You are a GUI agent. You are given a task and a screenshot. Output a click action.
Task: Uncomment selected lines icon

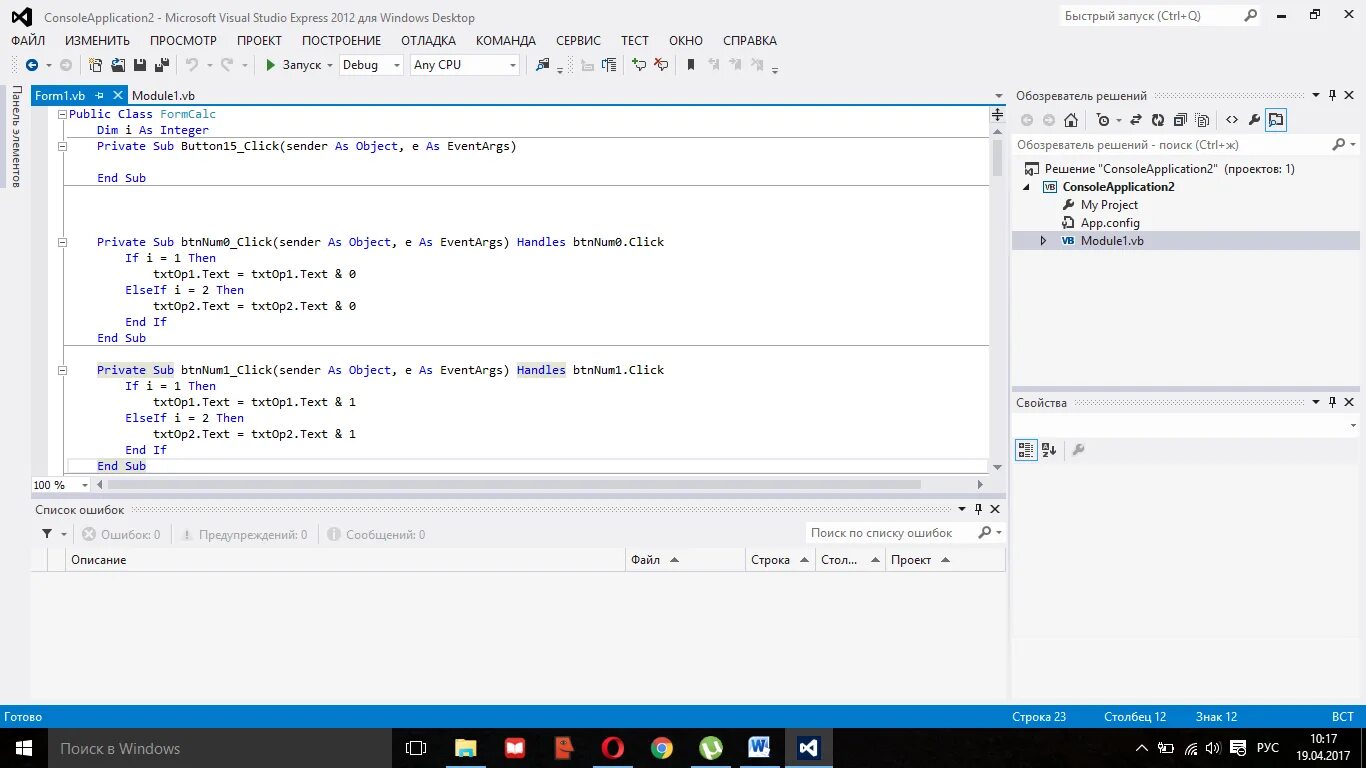(661, 65)
